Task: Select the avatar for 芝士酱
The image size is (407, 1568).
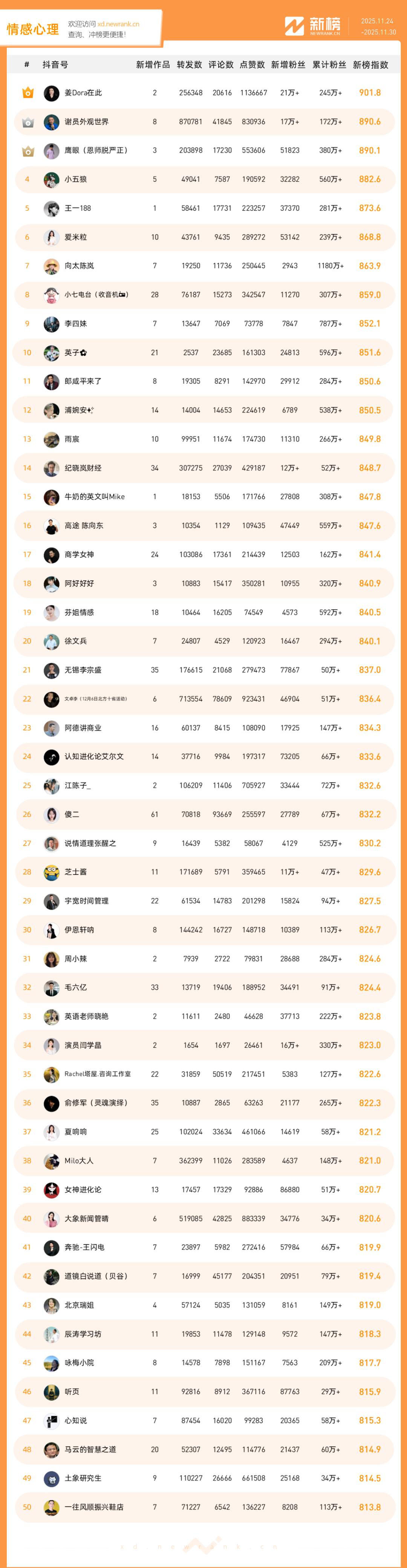Action: coord(52,872)
